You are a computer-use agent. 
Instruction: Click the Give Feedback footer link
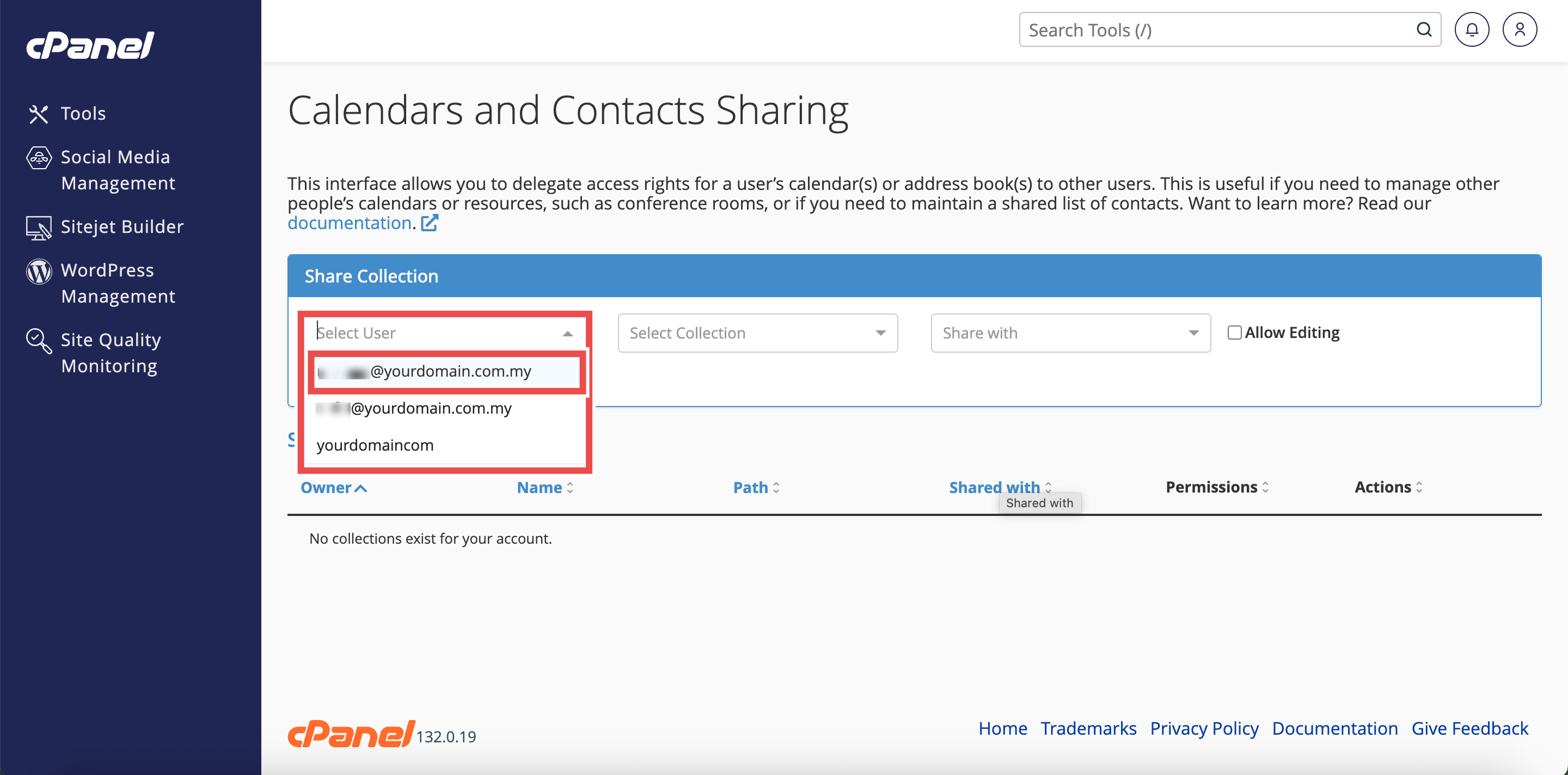click(x=1469, y=728)
